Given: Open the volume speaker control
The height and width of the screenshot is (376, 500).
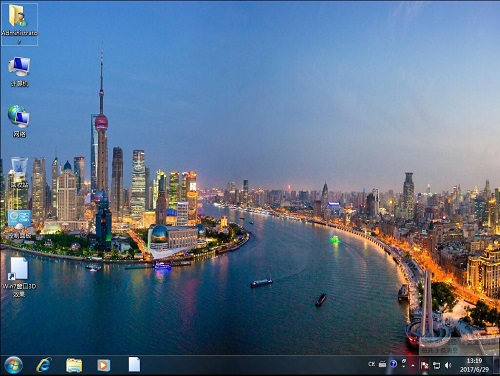Looking at the screenshot, I should 448,365.
